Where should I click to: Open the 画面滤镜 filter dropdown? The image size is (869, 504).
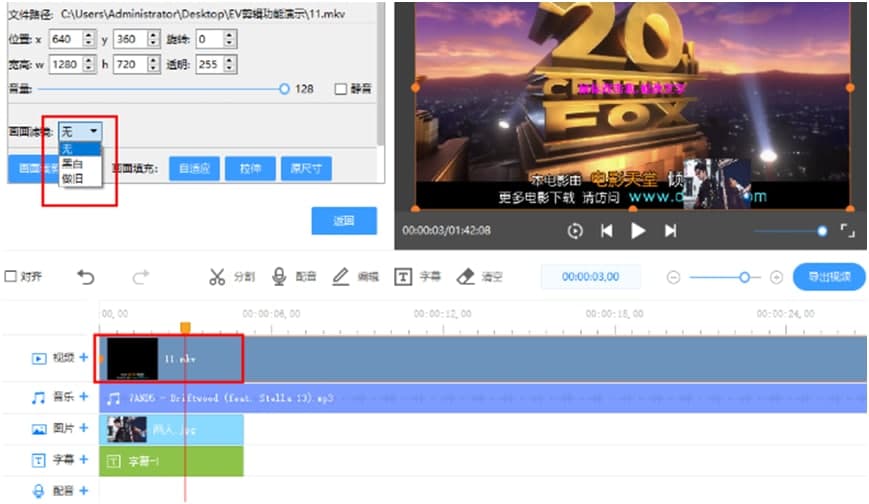80,131
